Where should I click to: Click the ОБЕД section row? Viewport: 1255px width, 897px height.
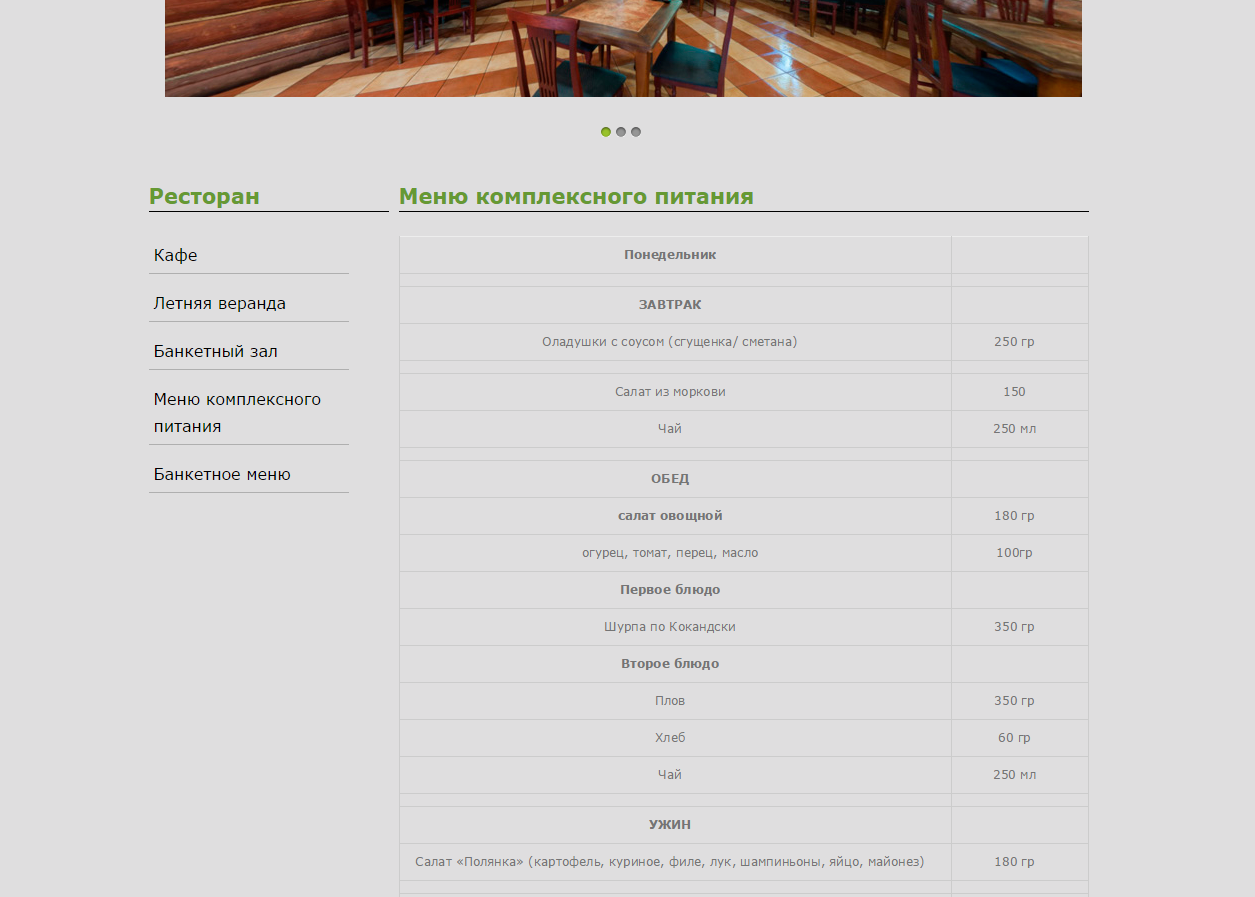tap(670, 479)
